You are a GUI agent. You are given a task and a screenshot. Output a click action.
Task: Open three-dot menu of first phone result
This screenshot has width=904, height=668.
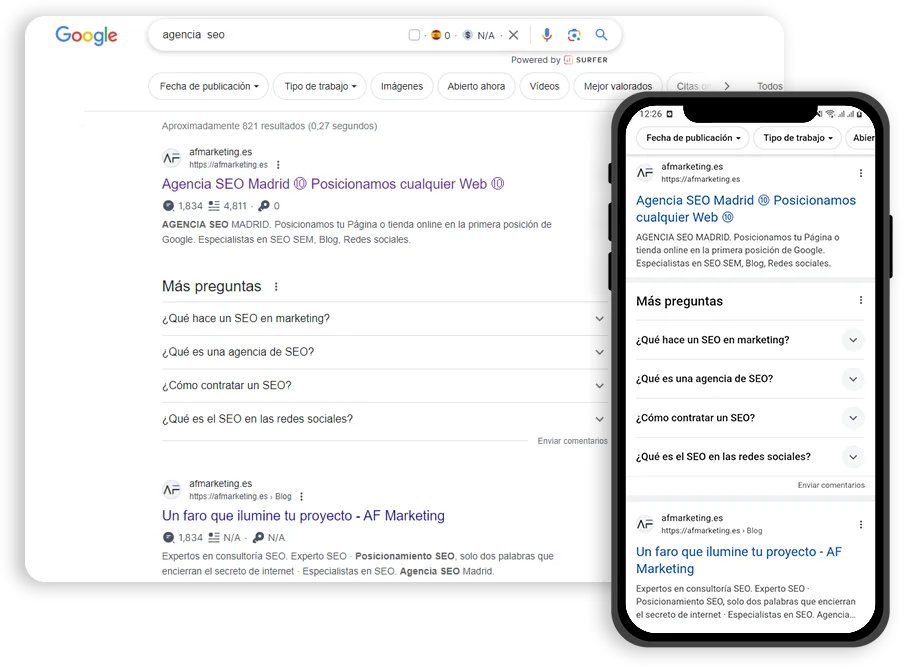coord(861,173)
